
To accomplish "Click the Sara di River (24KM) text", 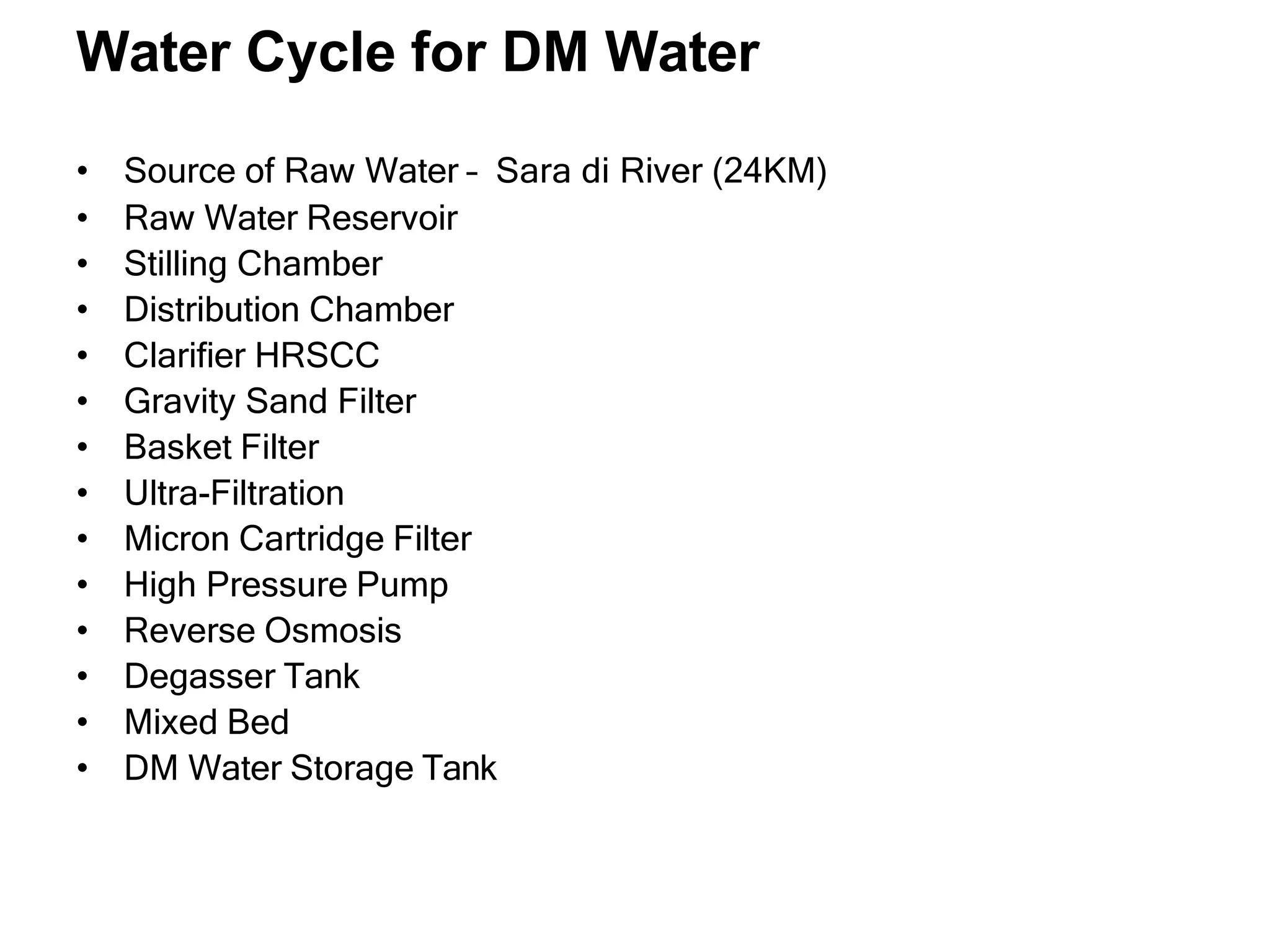I will 661,171.
